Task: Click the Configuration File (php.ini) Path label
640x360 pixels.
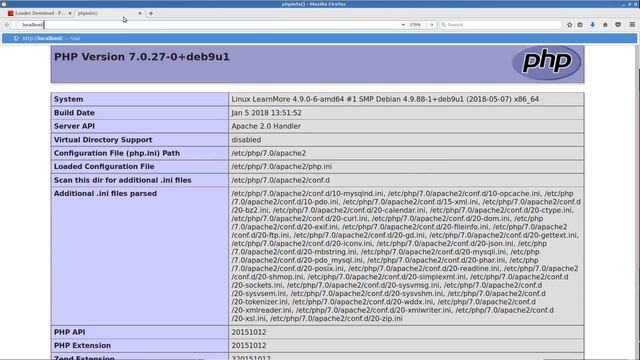Action: click(117, 153)
